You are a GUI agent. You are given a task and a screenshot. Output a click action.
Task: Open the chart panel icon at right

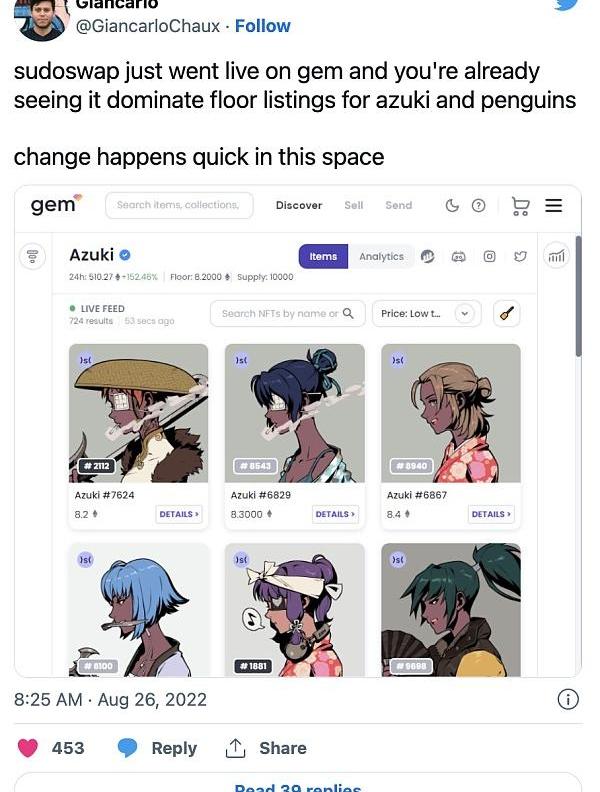[x=556, y=256]
